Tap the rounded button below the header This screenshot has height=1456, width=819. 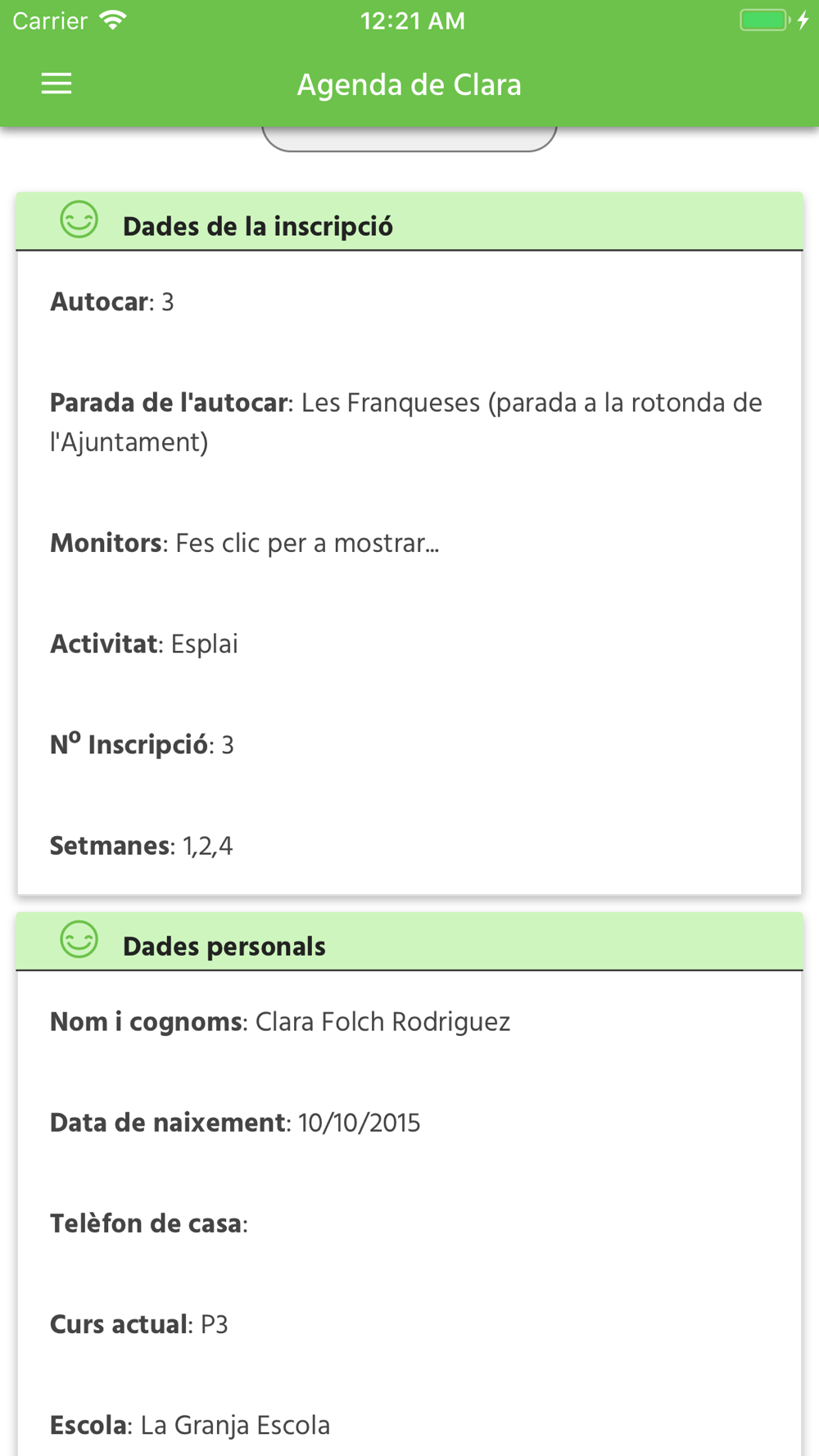click(x=409, y=139)
